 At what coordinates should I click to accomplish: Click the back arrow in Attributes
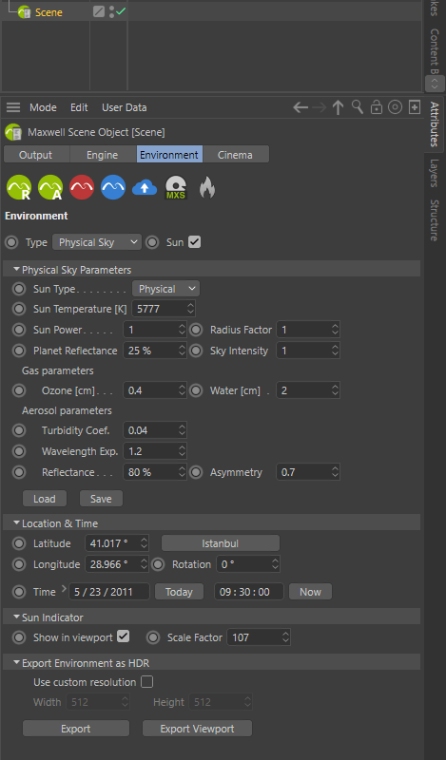[301, 107]
